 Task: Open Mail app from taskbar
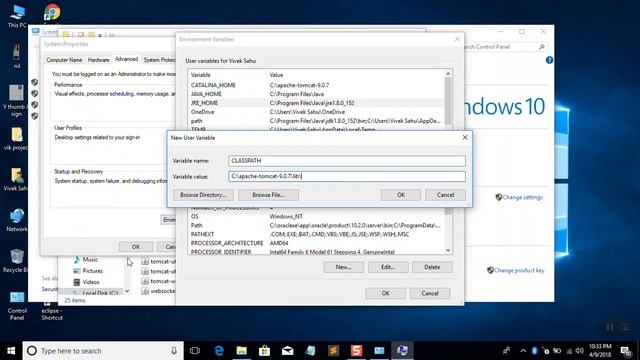287,351
